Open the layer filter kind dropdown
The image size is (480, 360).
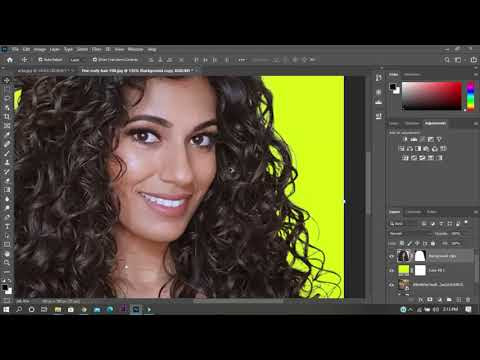tap(404, 224)
